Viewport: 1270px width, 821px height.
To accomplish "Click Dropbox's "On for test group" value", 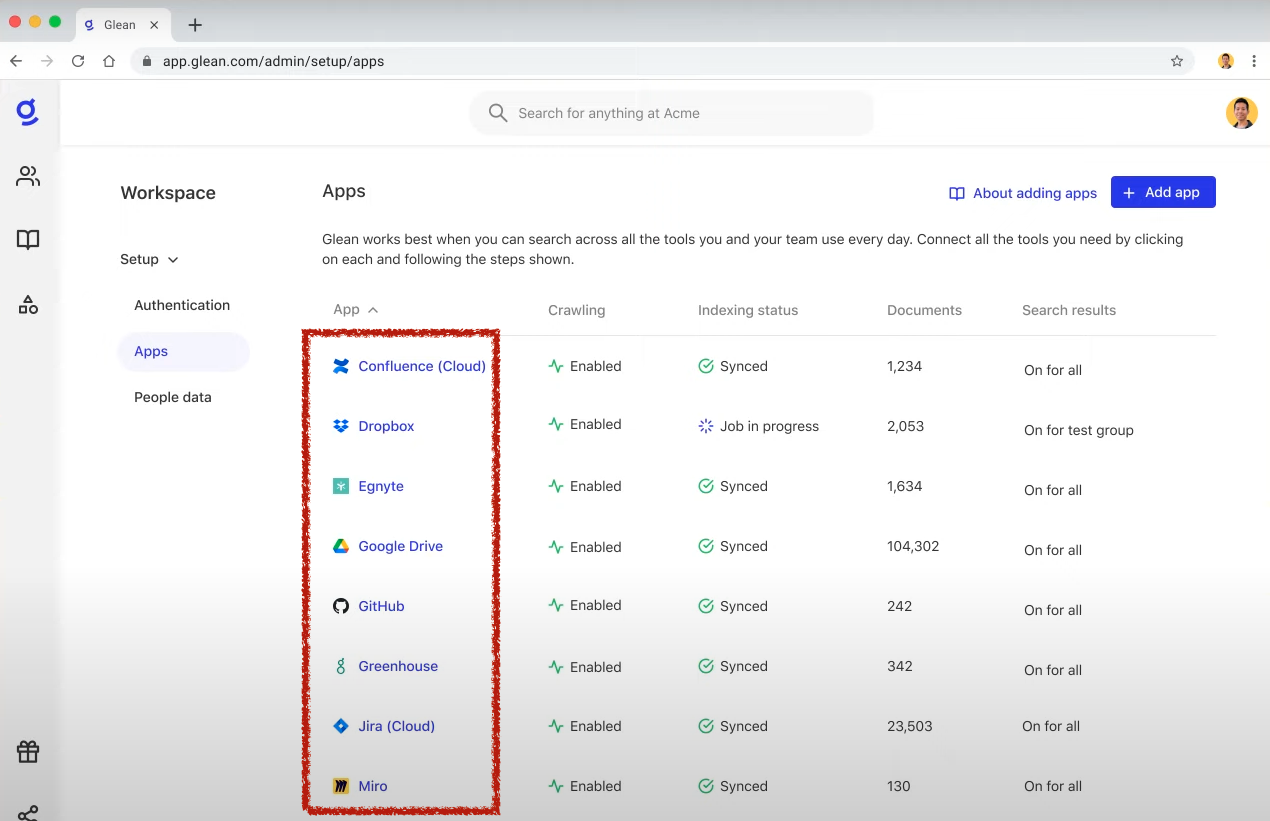I will point(1079,430).
